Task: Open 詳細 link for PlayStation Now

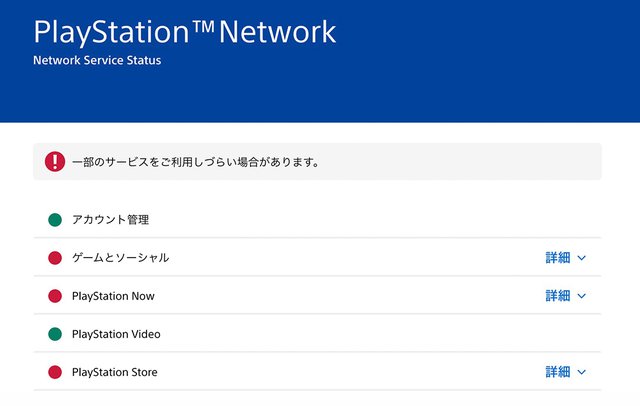Action: [557, 296]
